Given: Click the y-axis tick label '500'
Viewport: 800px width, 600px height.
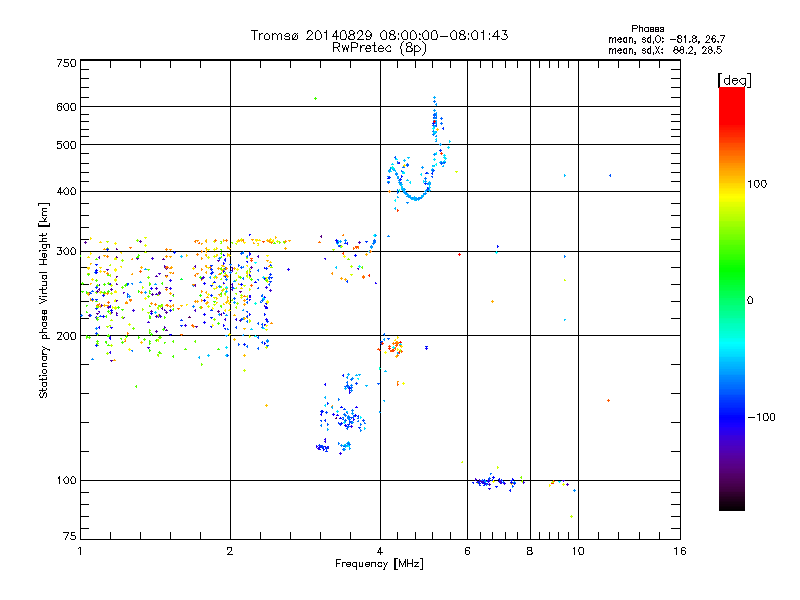Looking at the screenshot, I should pyautogui.click(x=66, y=145).
